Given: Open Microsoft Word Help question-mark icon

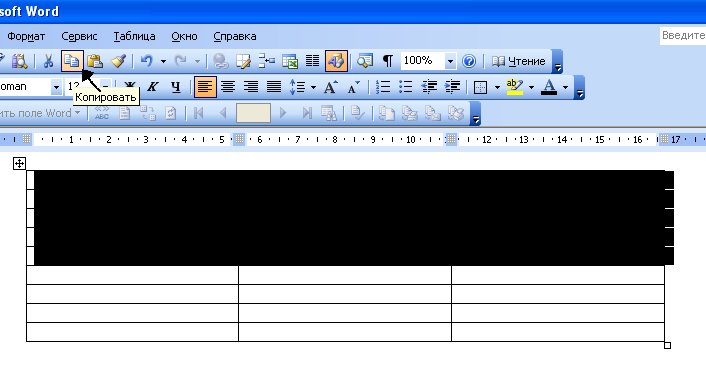Looking at the screenshot, I should [x=469, y=61].
